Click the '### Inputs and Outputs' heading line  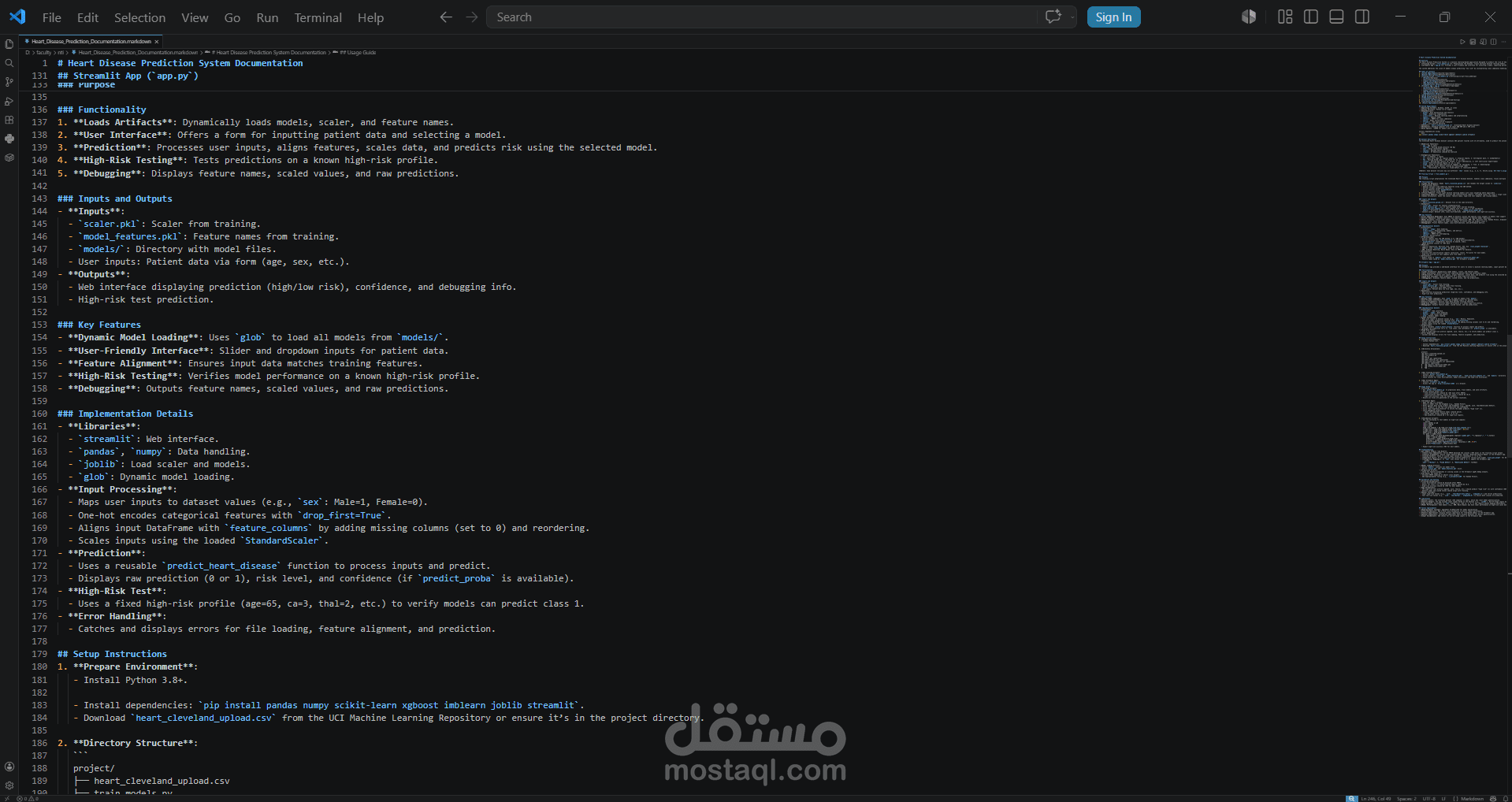click(115, 199)
